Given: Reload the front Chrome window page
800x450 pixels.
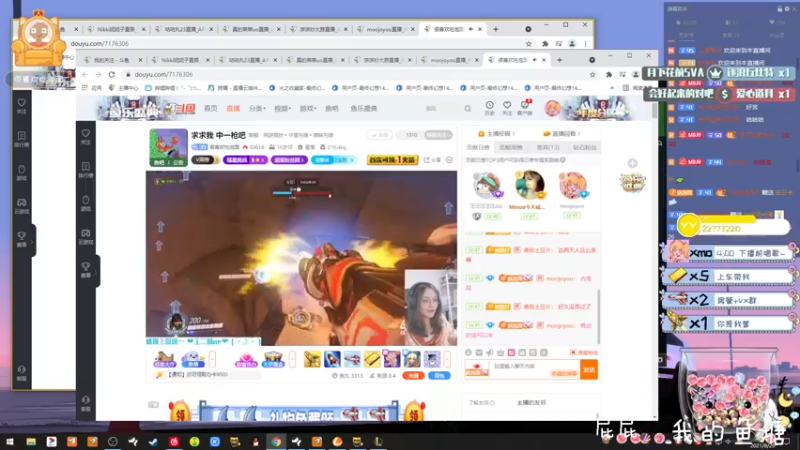Looking at the screenshot, I should 112,74.
